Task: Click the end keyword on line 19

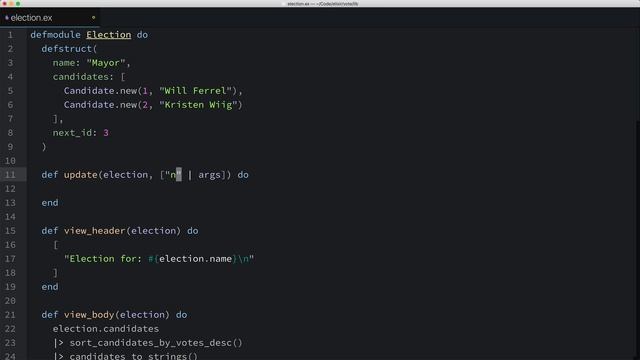Action: (50, 287)
